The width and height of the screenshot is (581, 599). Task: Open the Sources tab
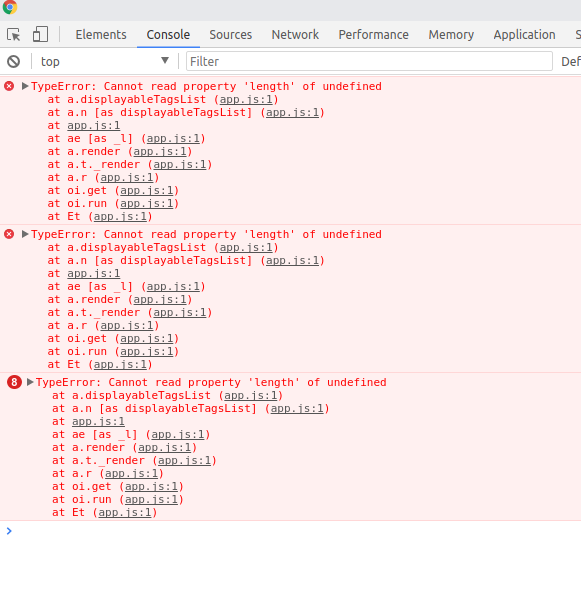click(x=231, y=35)
